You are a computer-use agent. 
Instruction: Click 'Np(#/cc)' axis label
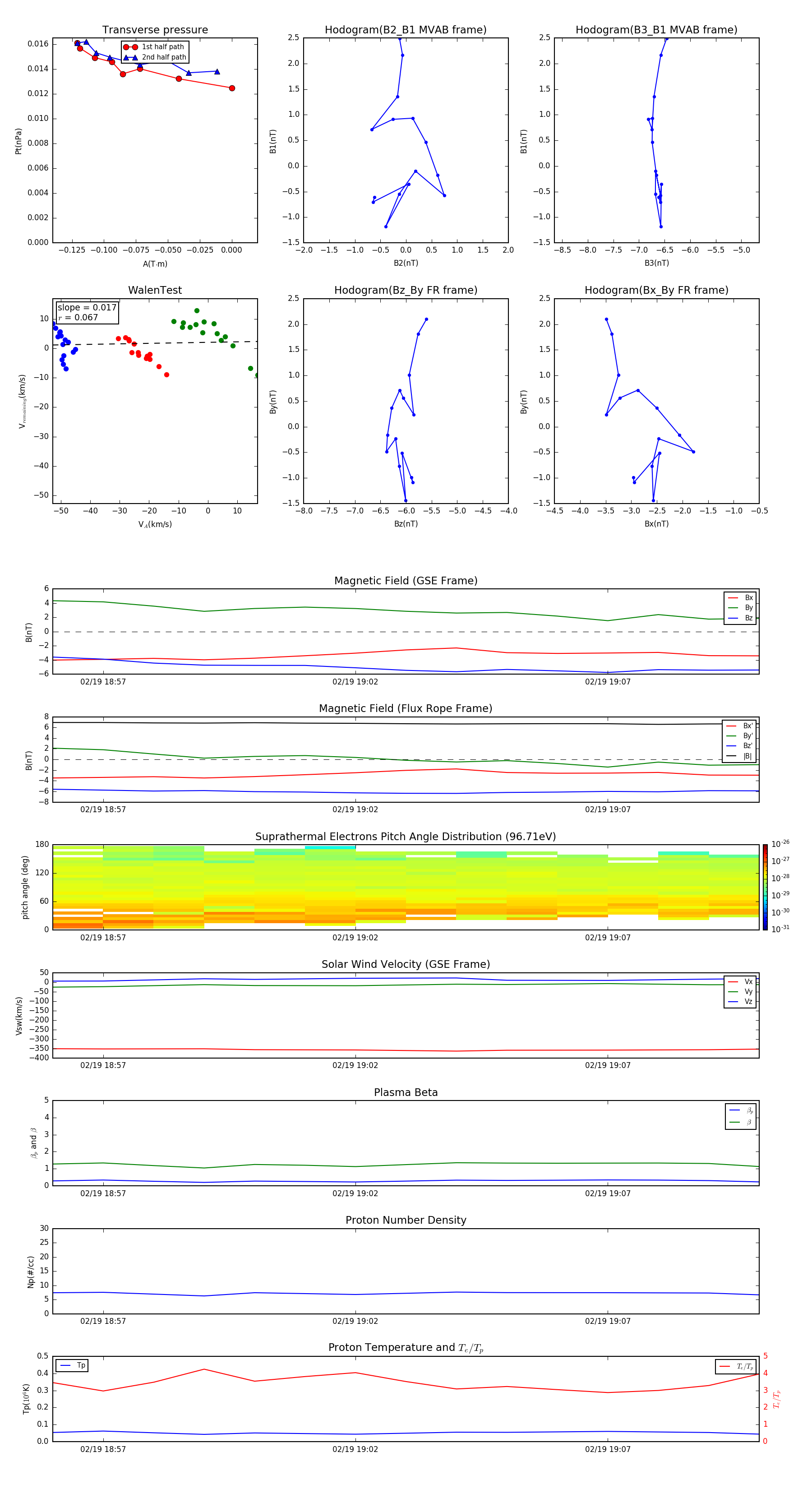[x=31, y=1272]
